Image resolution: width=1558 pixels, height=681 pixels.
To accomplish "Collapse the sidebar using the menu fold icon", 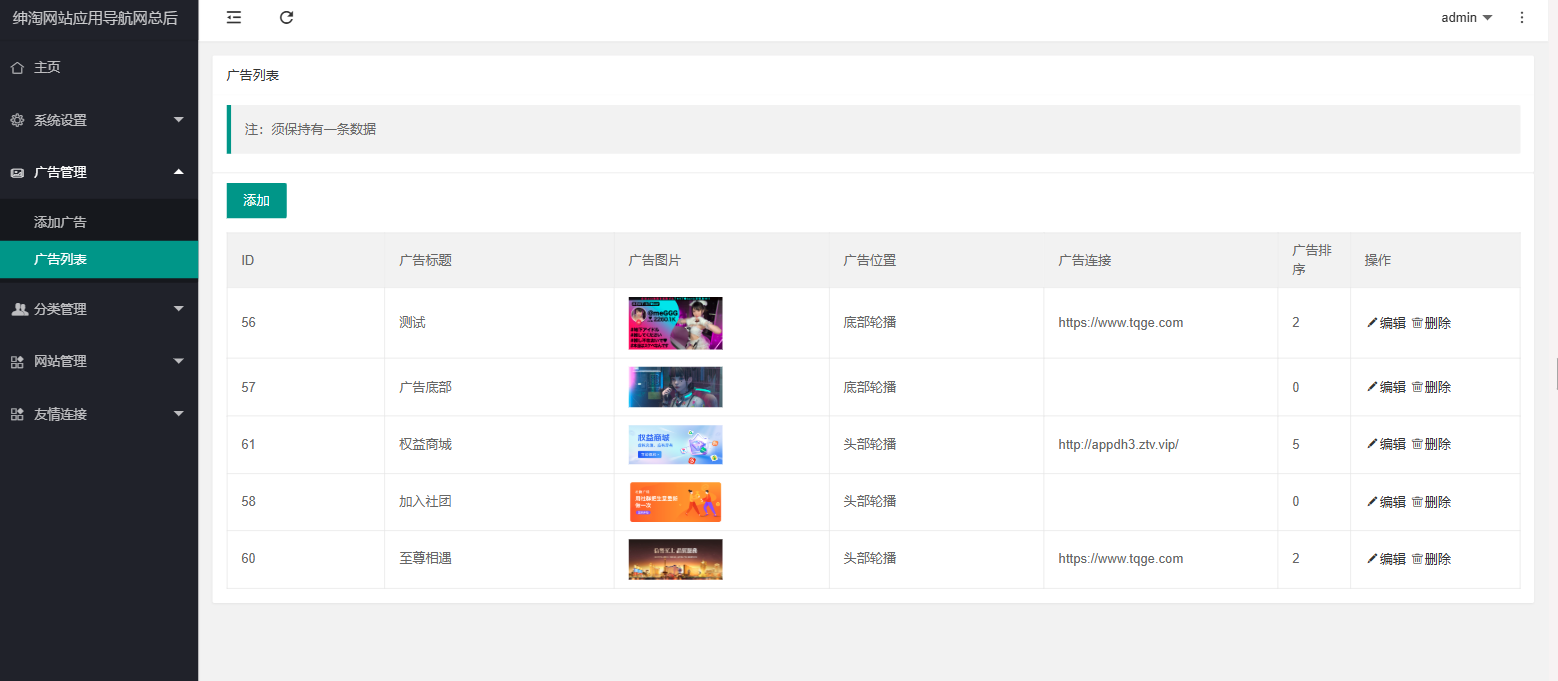I will click(234, 17).
